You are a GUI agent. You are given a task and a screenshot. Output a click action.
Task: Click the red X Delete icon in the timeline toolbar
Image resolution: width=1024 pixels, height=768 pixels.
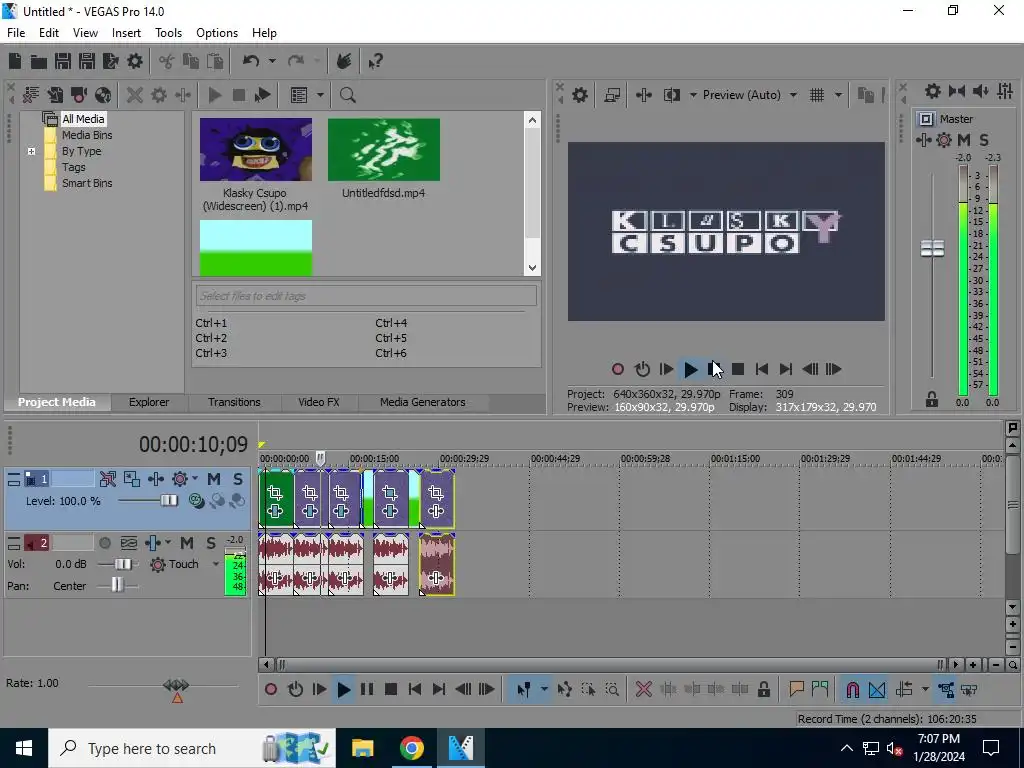click(644, 690)
